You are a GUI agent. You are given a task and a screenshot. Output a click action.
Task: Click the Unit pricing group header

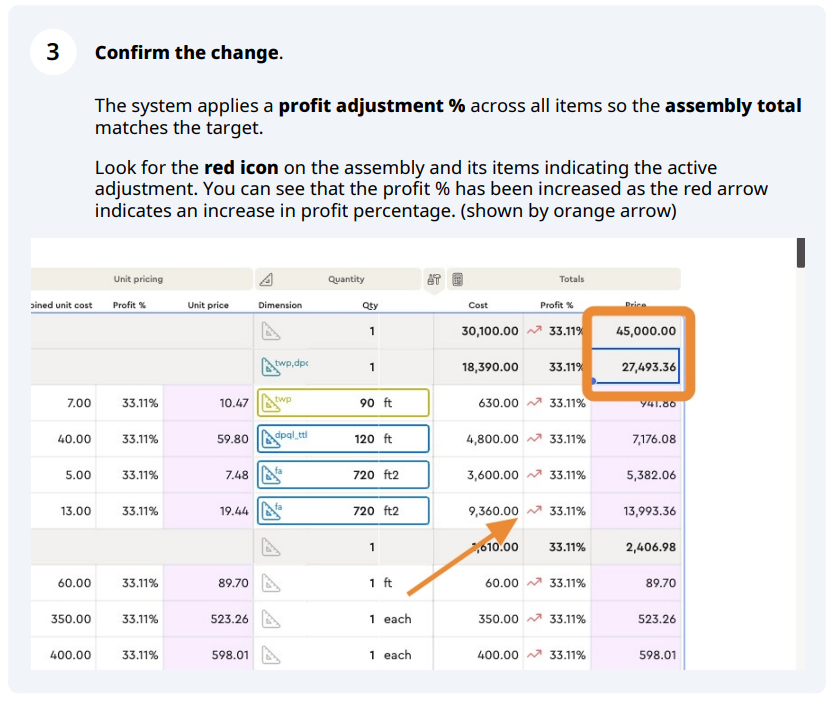pos(138,279)
